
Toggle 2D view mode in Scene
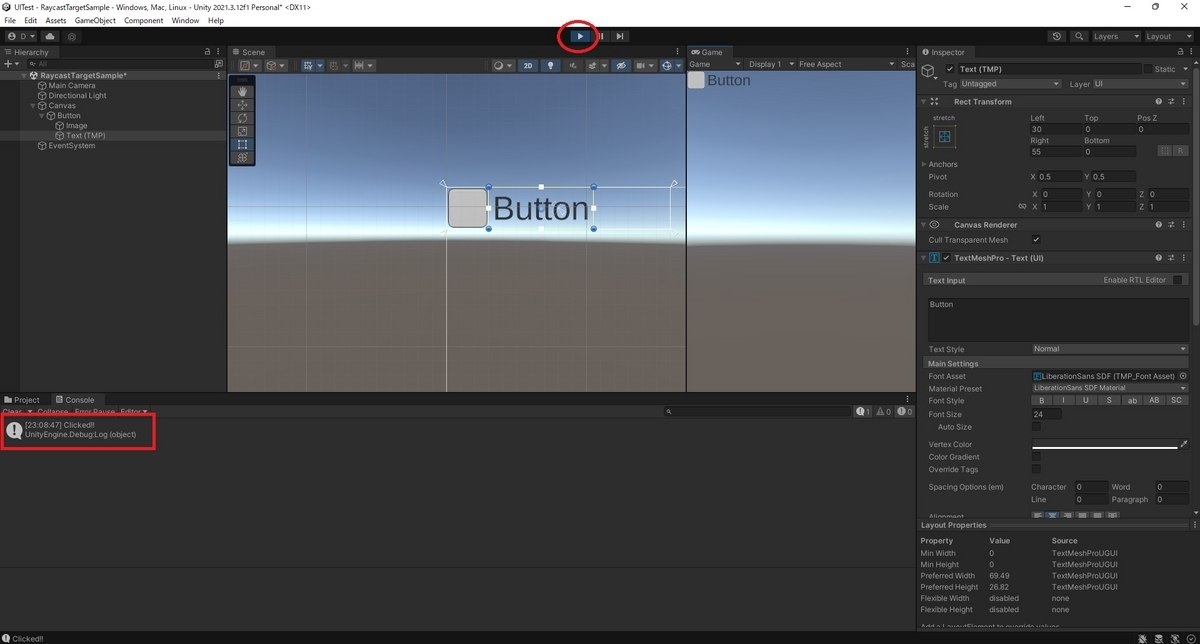[x=528, y=65]
